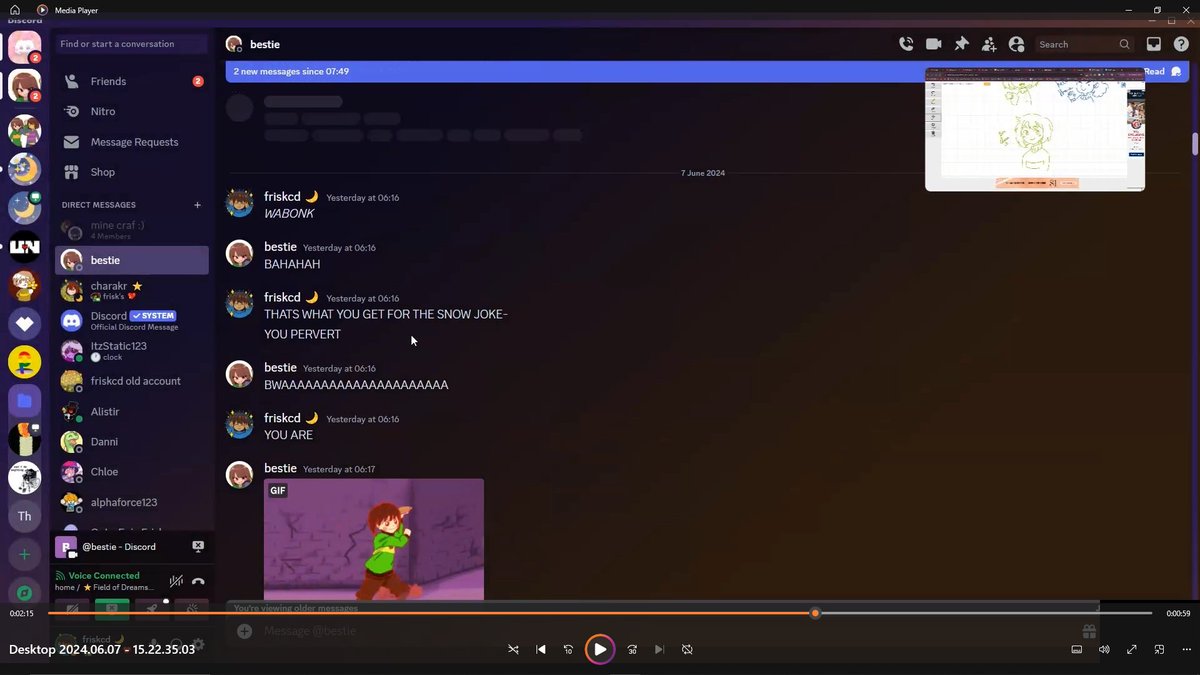Open the GIF sent by bestie
This screenshot has width=1200, height=675.
click(374, 539)
